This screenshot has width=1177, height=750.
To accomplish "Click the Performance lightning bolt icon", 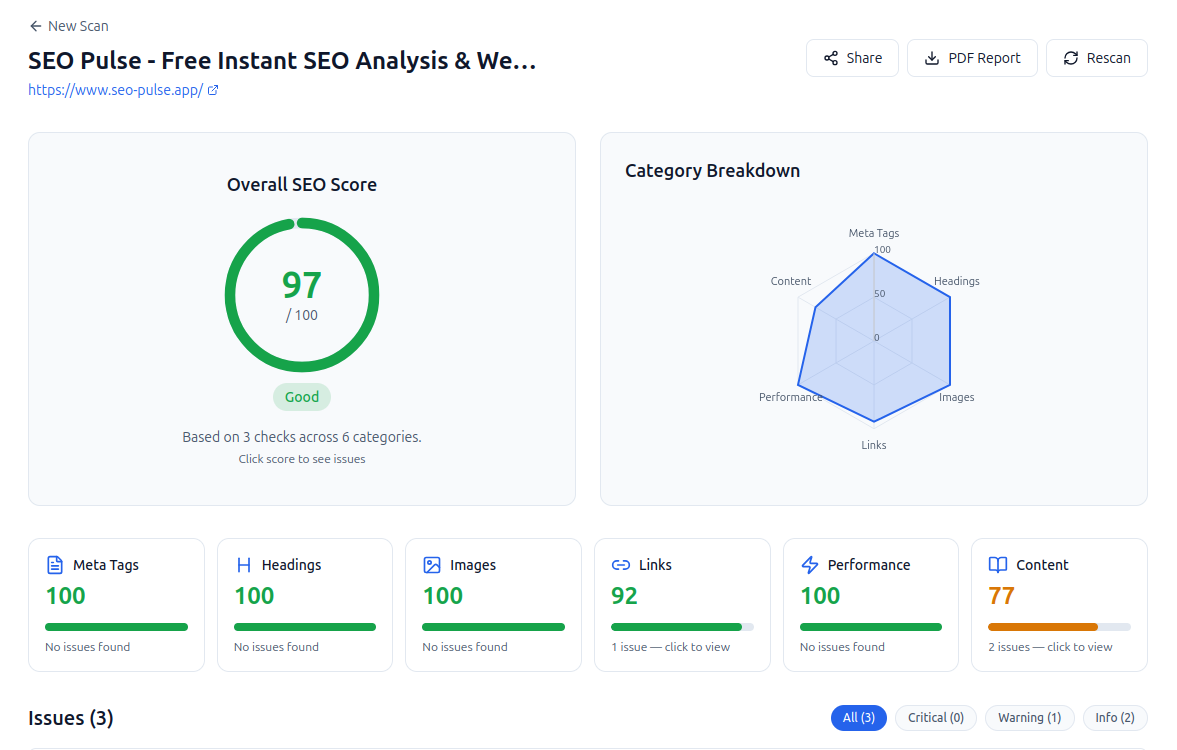I will pos(809,564).
